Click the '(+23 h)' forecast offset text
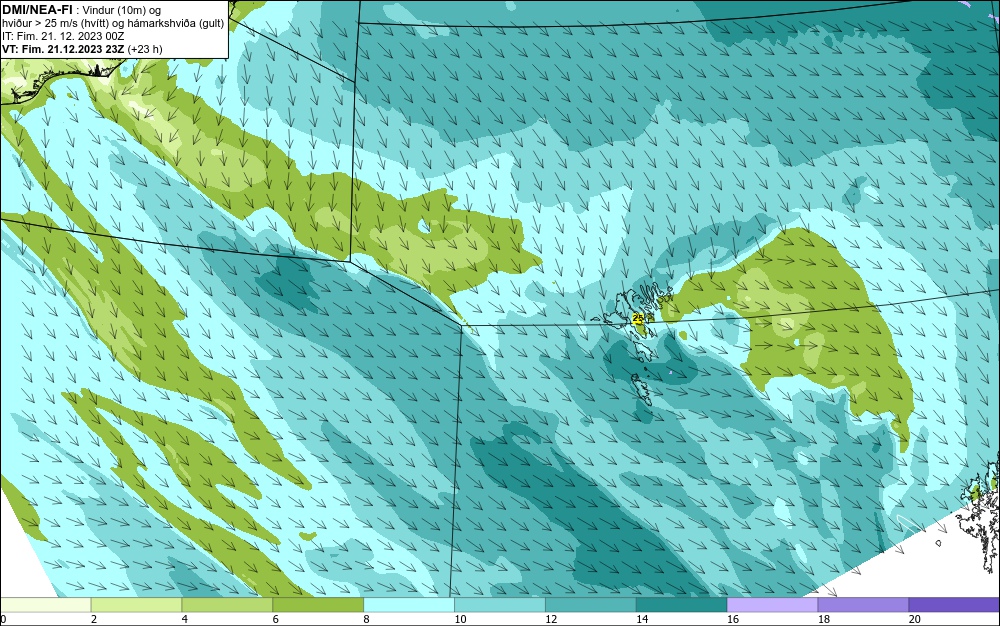The height and width of the screenshot is (626, 1000). click(145, 49)
